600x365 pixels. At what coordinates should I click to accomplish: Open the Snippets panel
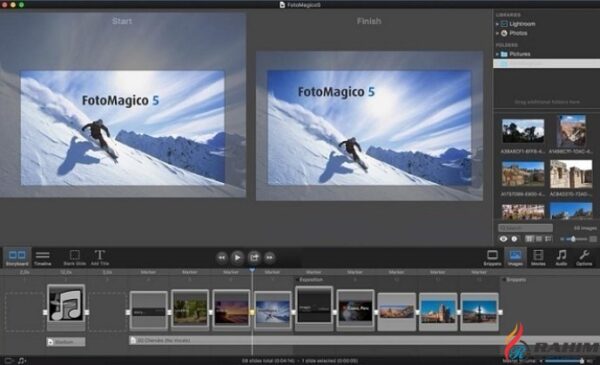tap(492, 257)
